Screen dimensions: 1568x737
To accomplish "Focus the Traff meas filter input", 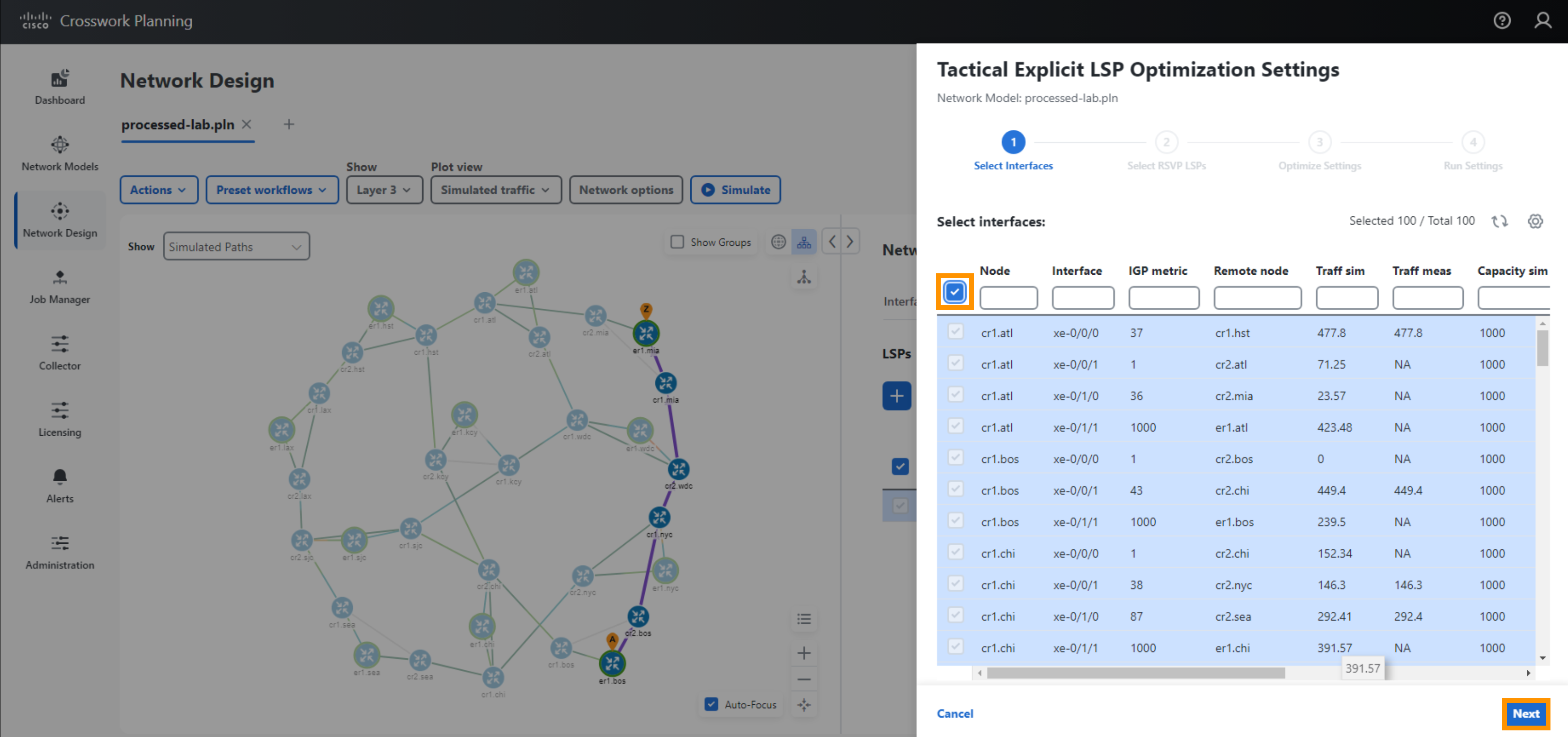I will [1427, 298].
